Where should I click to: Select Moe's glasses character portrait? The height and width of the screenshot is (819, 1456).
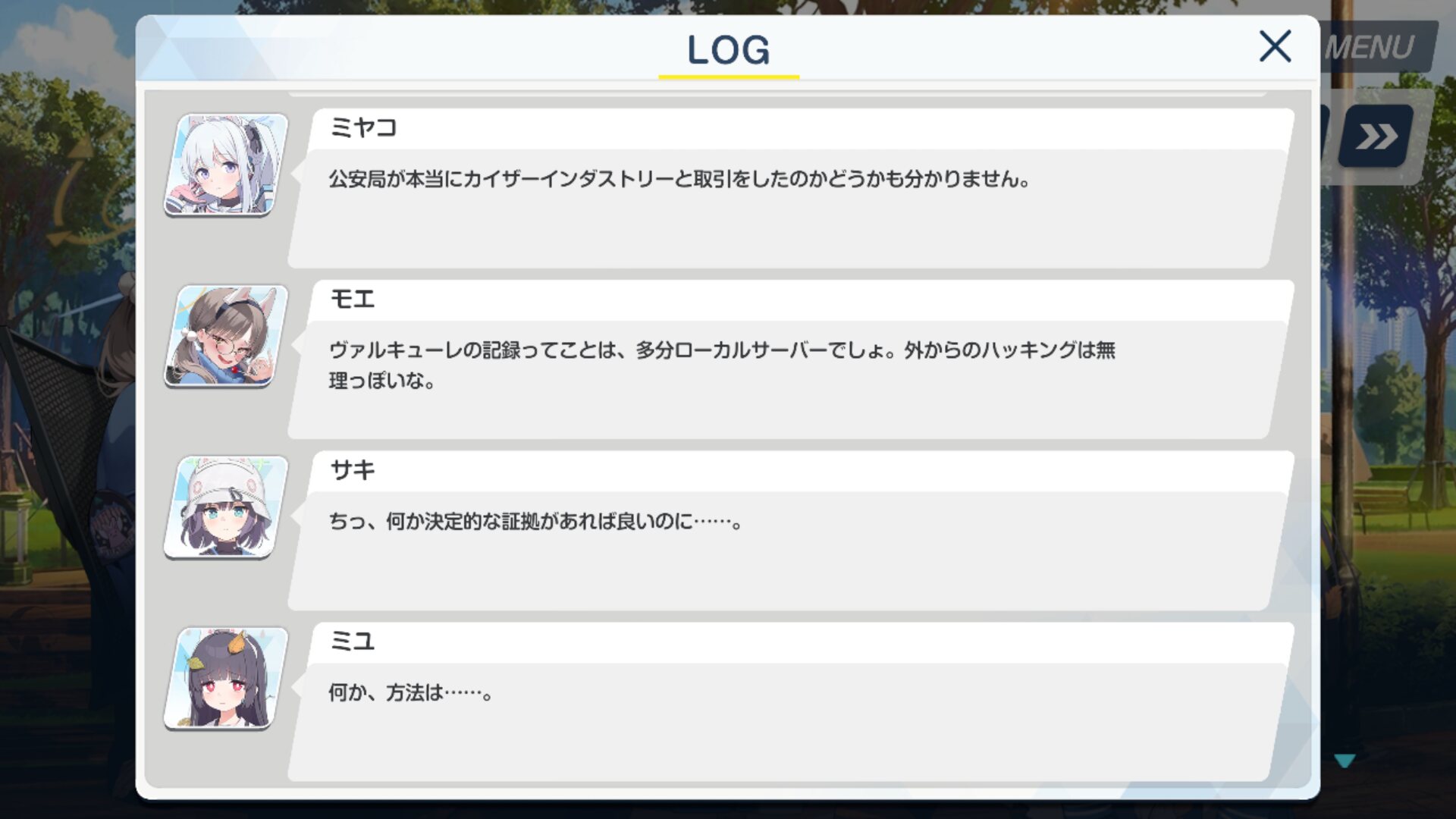coord(226,336)
